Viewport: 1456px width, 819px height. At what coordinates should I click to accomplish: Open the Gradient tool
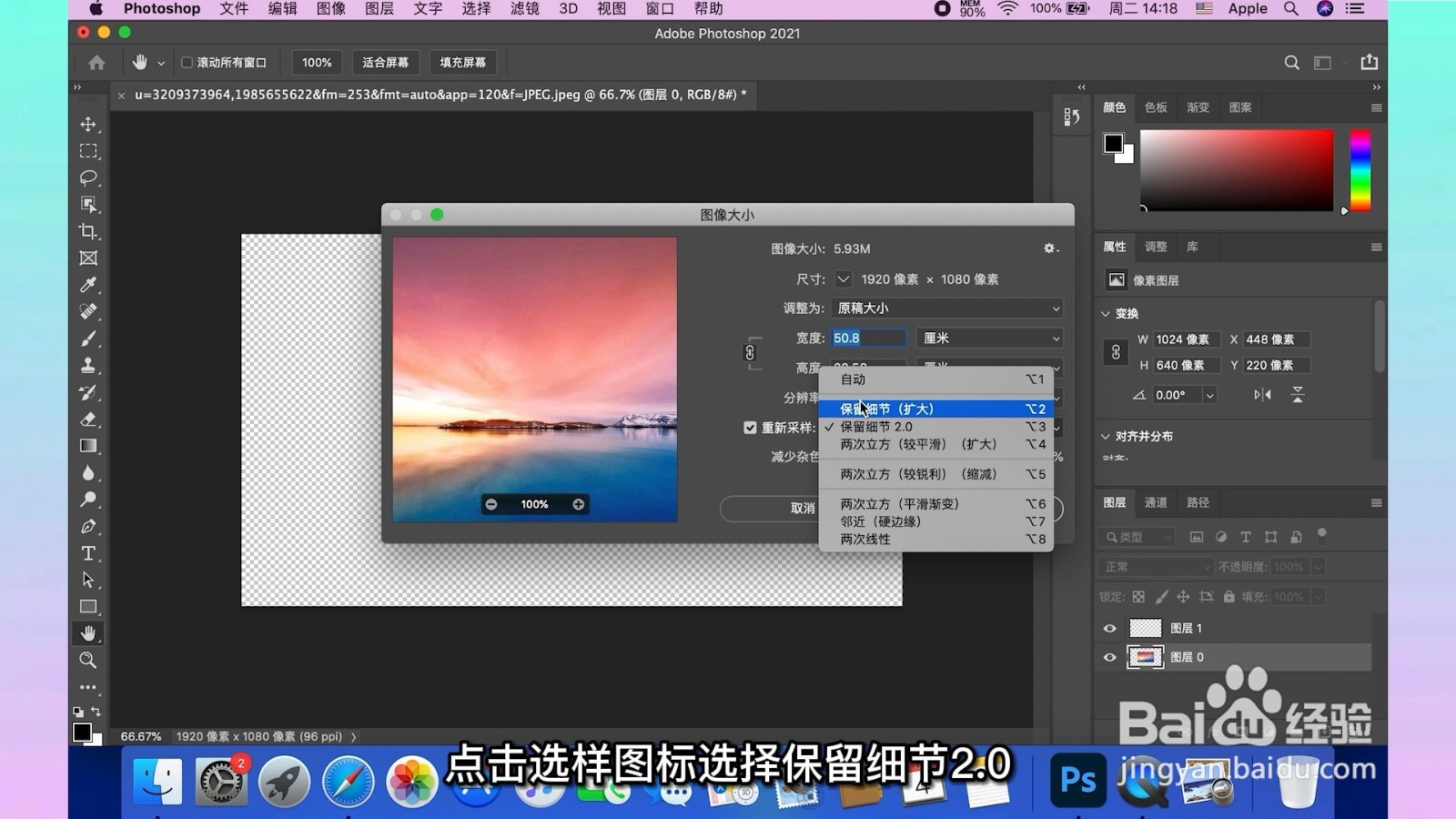tap(88, 445)
